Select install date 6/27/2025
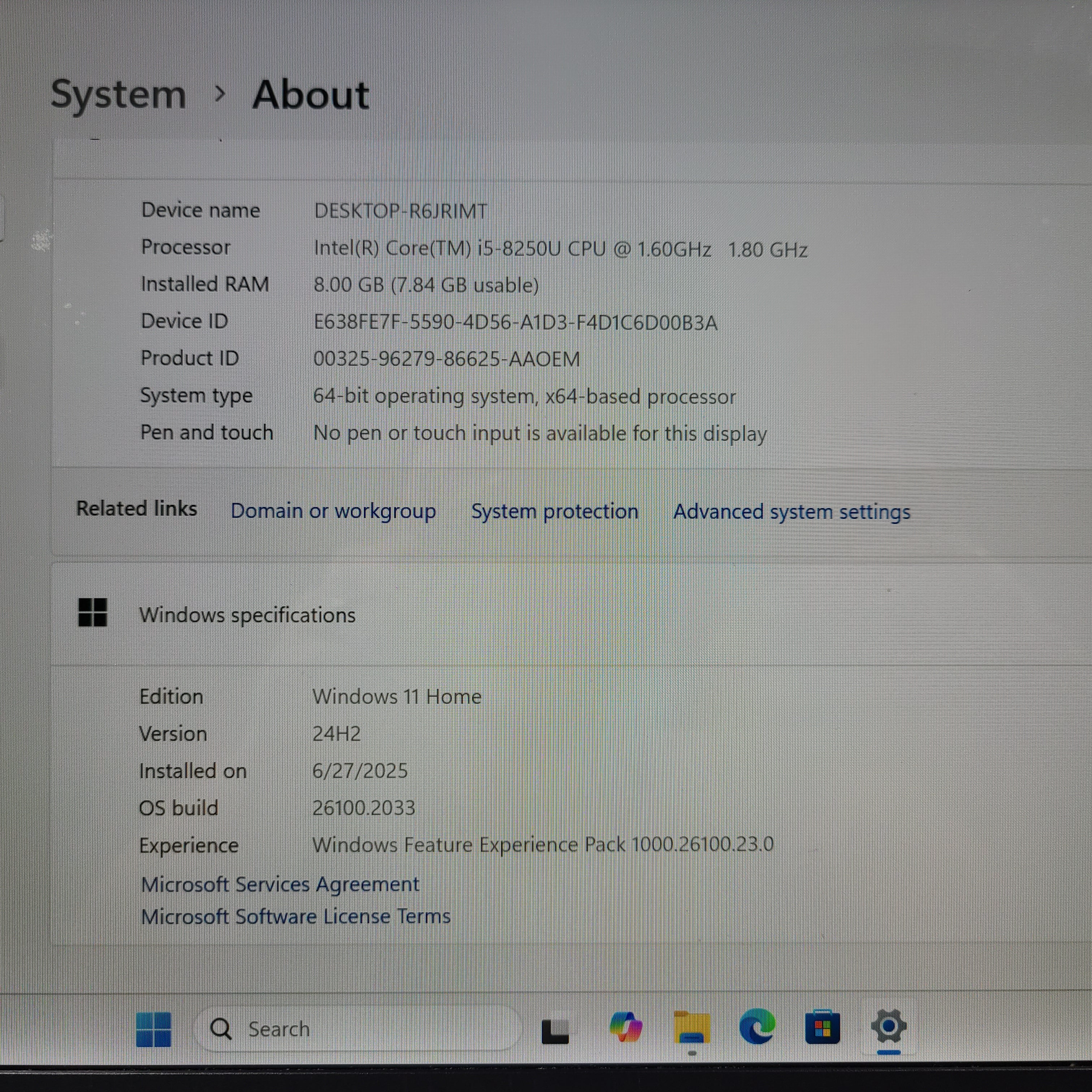Viewport: 1092px width, 1092px height. coord(360,771)
